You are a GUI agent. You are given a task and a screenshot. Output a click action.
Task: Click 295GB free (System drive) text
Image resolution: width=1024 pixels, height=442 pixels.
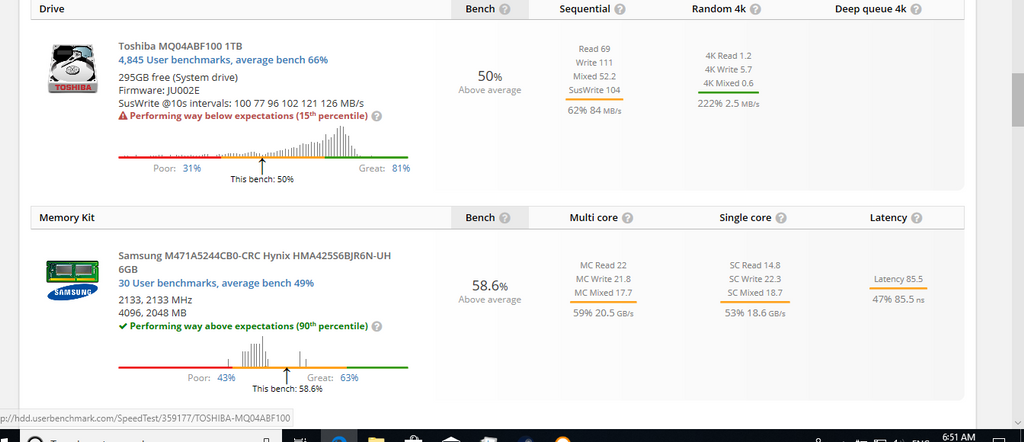point(178,78)
